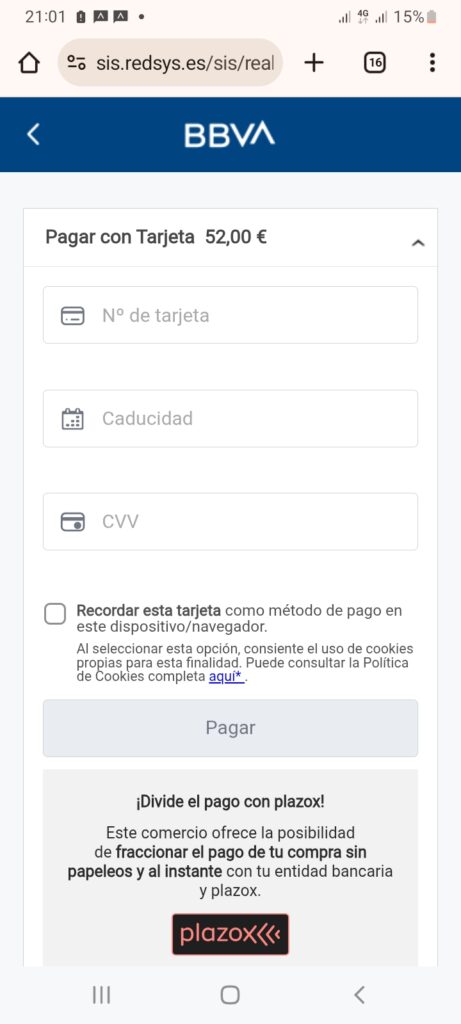Click the BBVA logo
This screenshot has height=1024, width=461.
(x=230, y=135)
